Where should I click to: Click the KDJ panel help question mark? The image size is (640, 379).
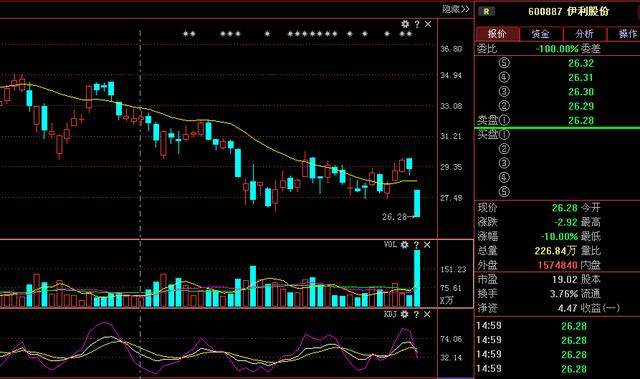pos(416,315)
